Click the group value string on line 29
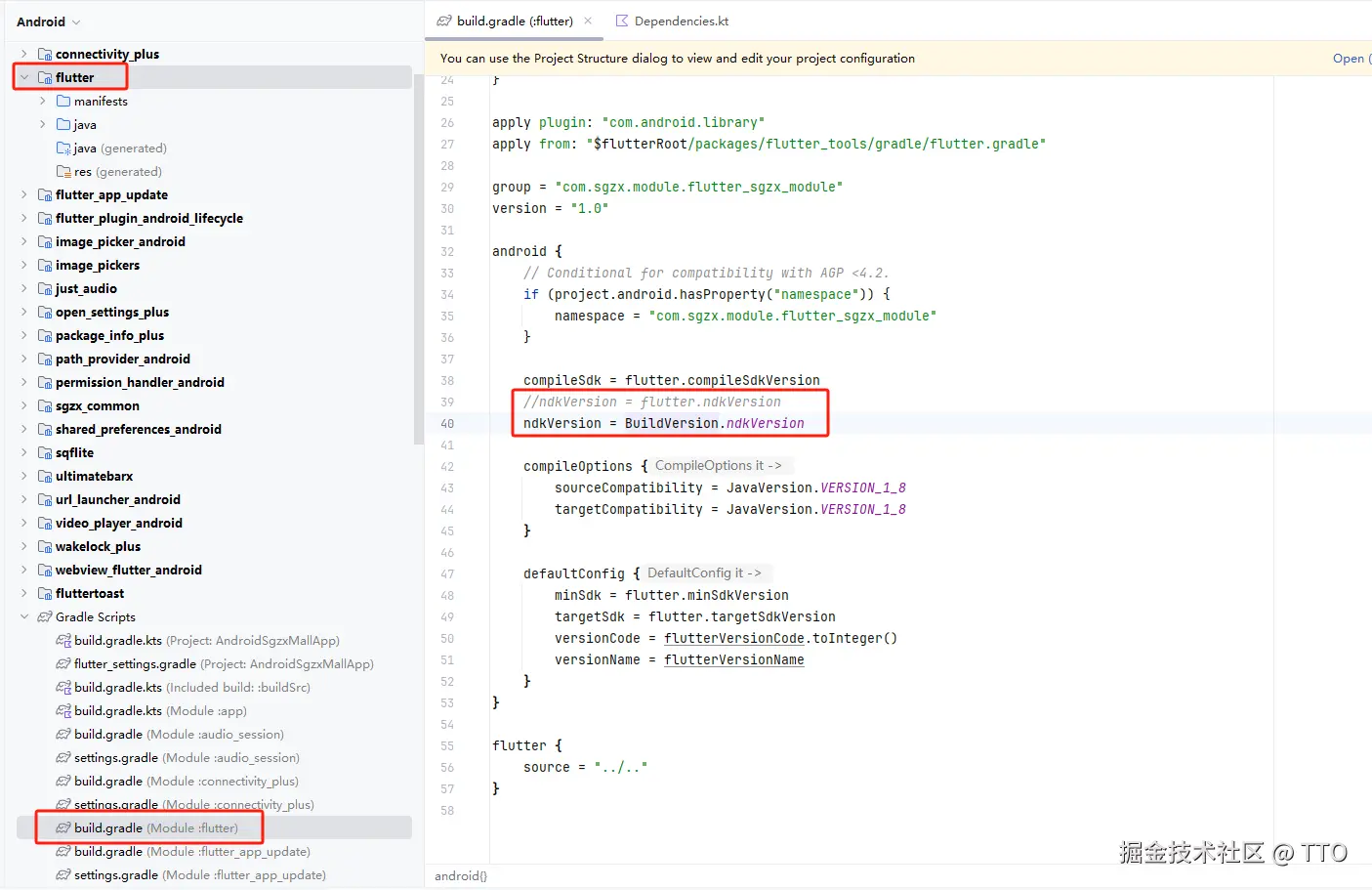 click(699, 187)
